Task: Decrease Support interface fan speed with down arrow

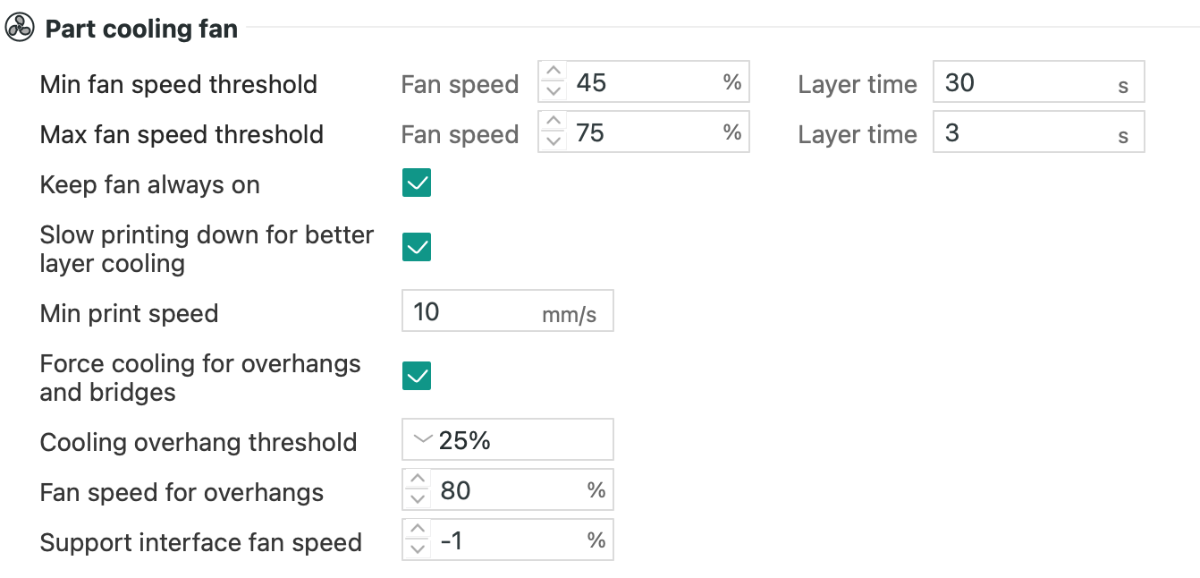Action: 417,549
